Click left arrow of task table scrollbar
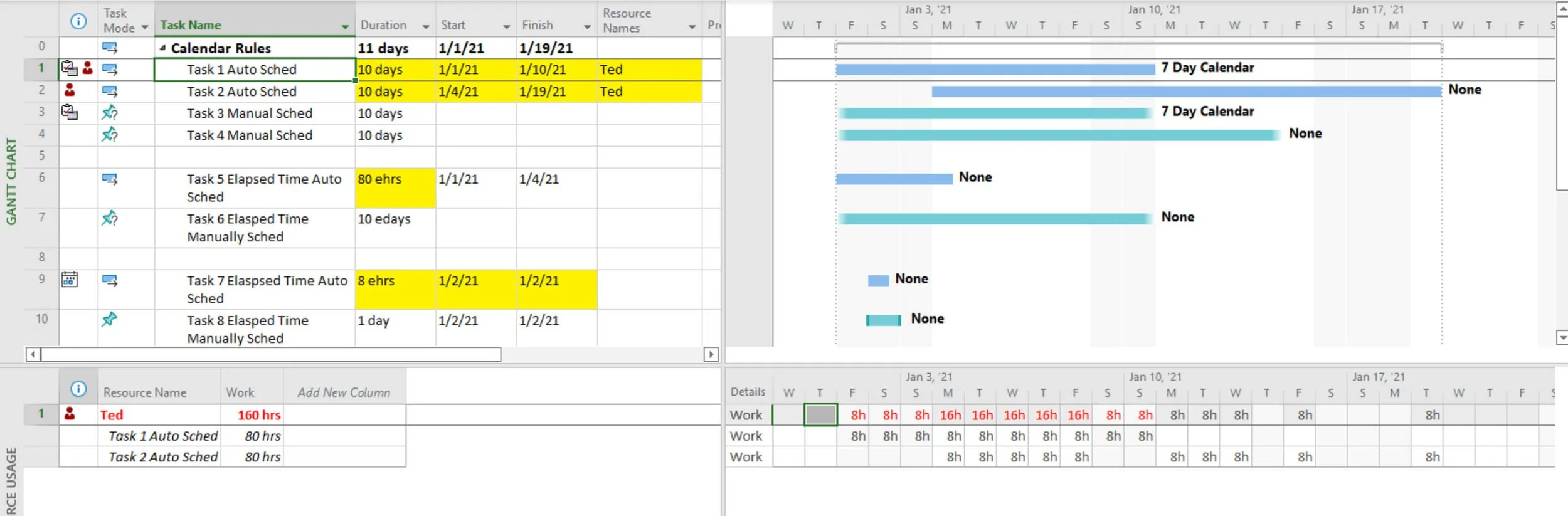This screenshot has height=516, width=1568. point(33,354)
